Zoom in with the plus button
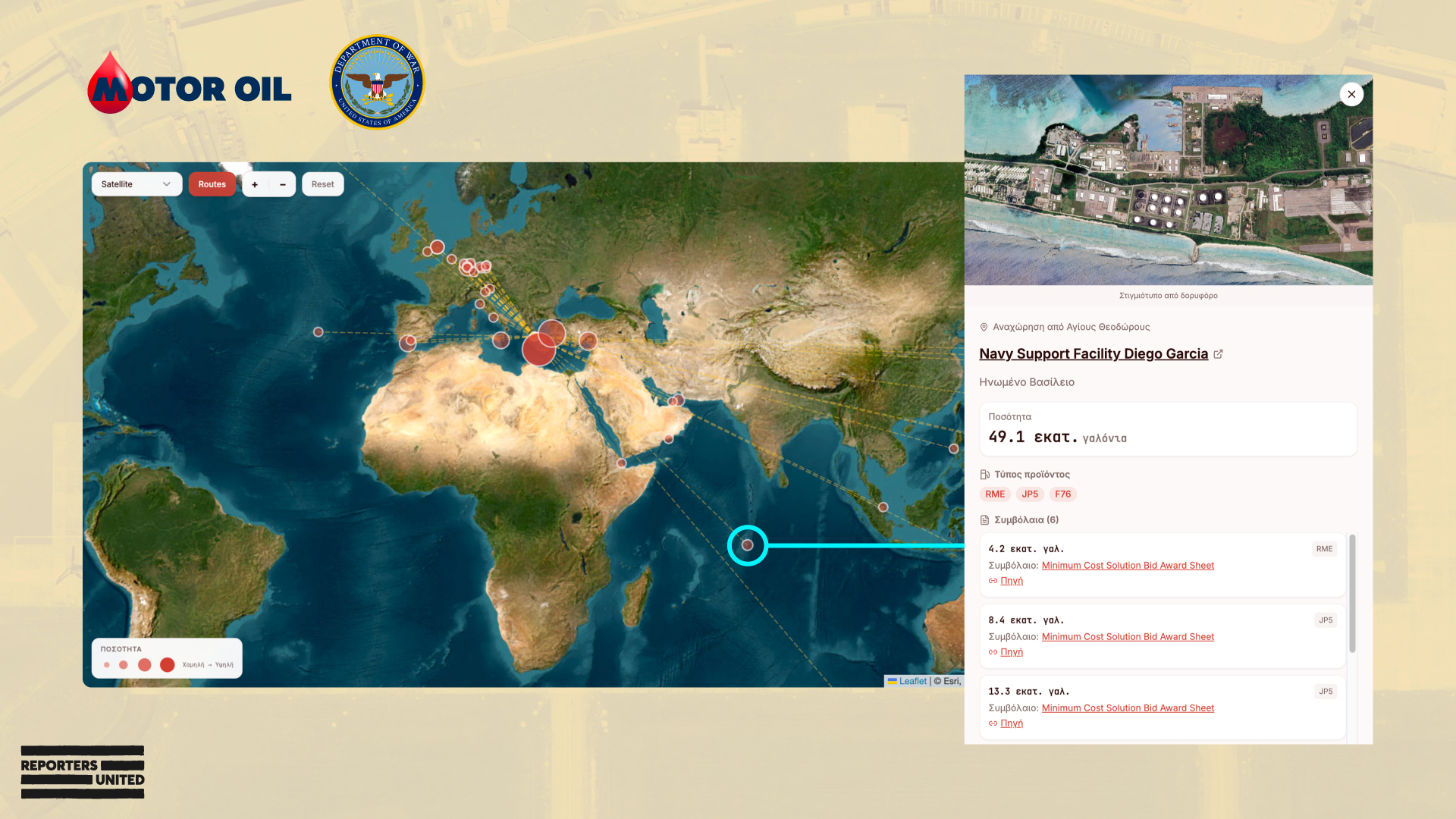Image resolution: width=1456 pixels, height=819 pixels. [255, 184]
